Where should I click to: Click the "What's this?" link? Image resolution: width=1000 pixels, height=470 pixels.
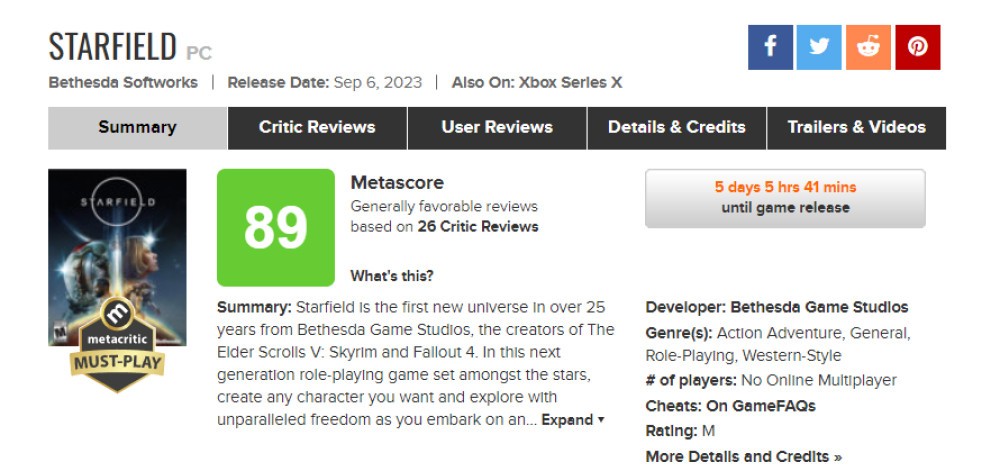click(x=392, y=276)
